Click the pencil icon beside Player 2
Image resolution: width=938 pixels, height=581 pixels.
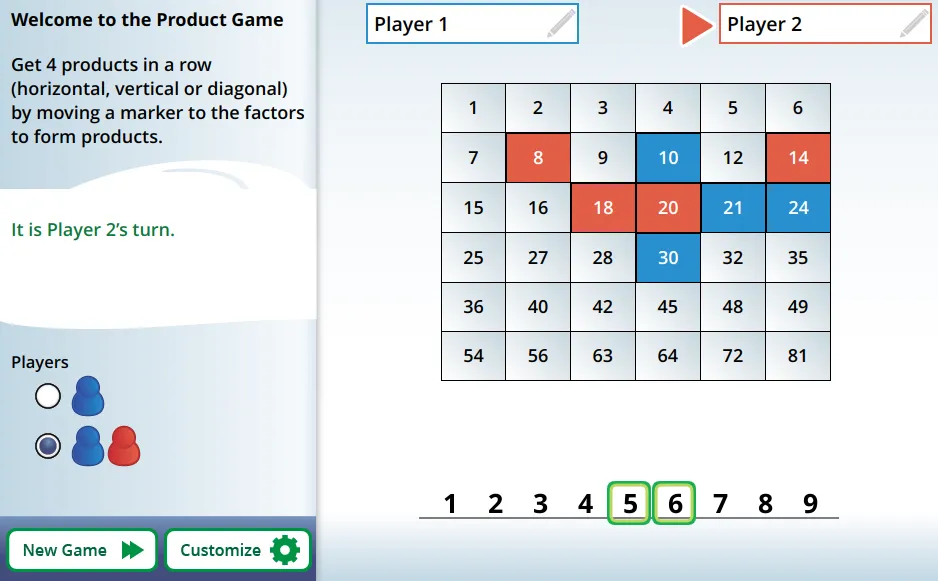point(914,24)
